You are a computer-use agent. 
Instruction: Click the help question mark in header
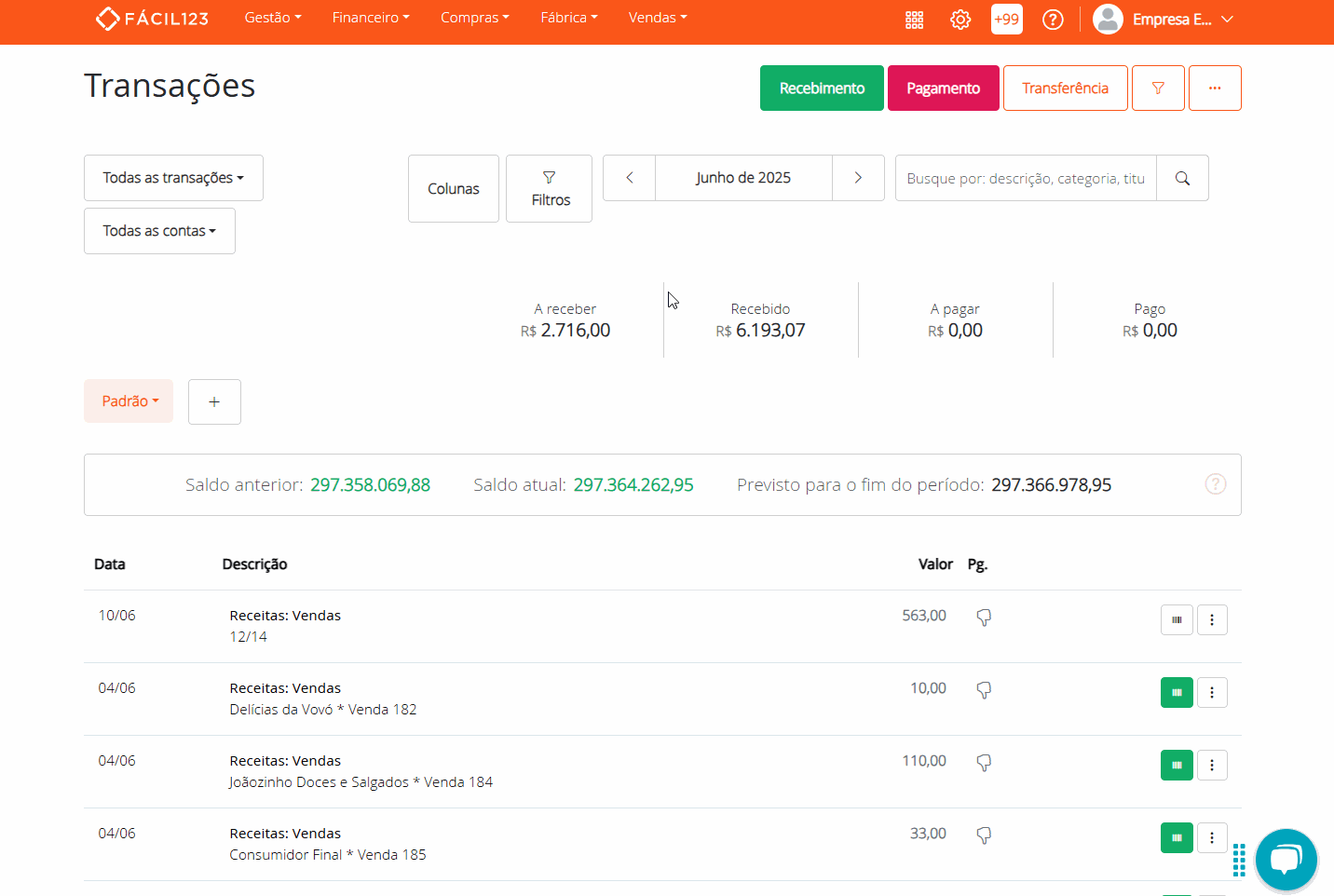pos(1053,20)
